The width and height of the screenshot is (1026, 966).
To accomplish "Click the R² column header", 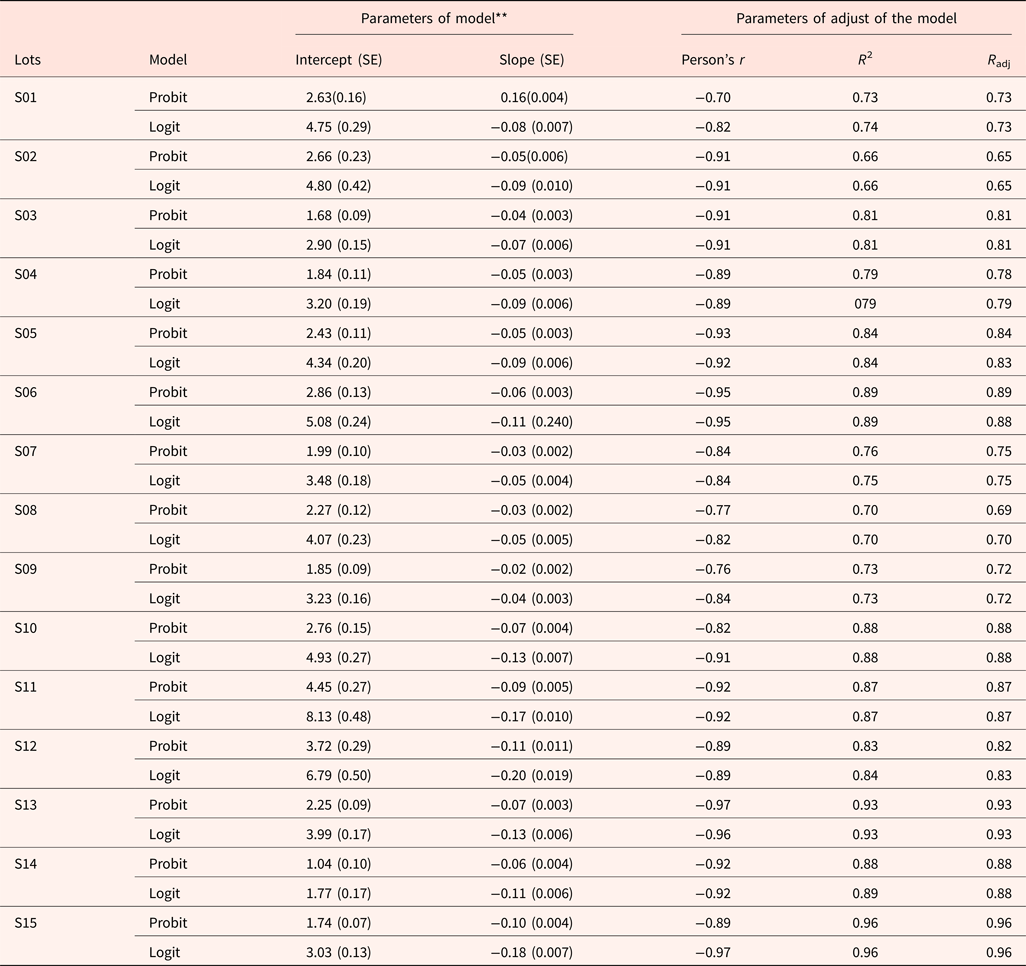I will (866, 60).
